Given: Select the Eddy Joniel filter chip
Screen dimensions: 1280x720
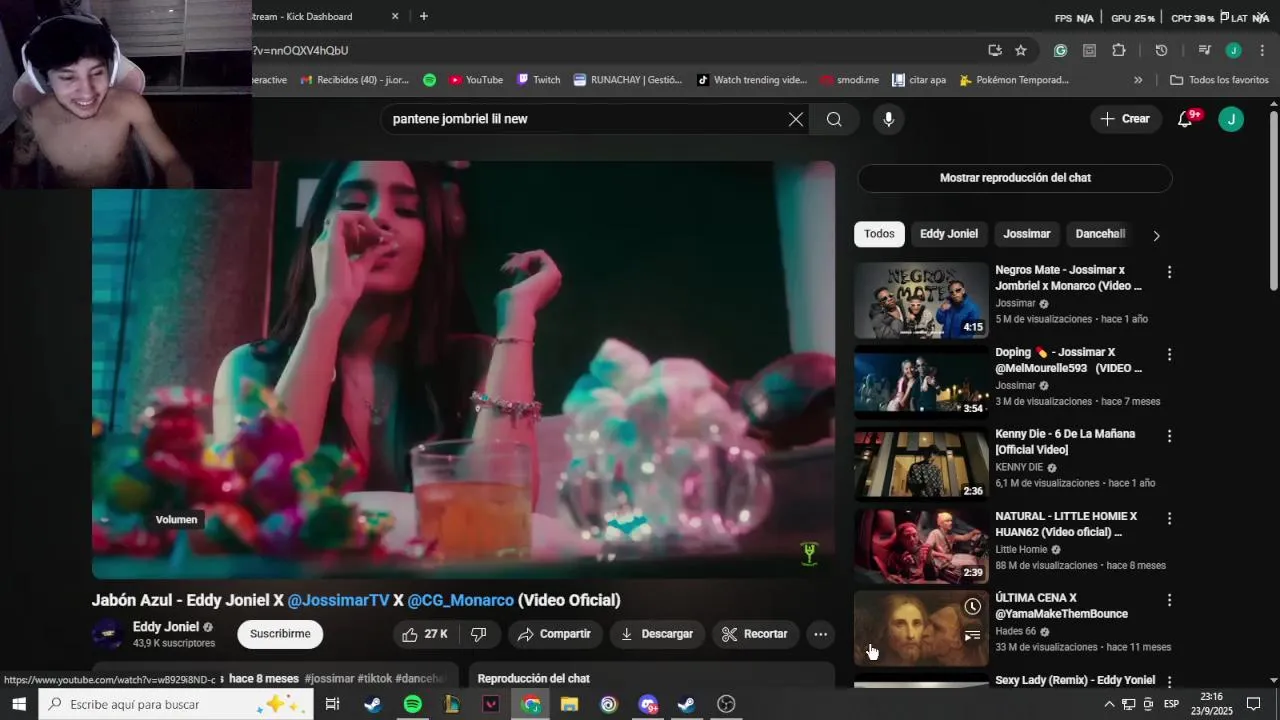Looking at the screenshot, I should pyautogui.click(x=949, y=234).
